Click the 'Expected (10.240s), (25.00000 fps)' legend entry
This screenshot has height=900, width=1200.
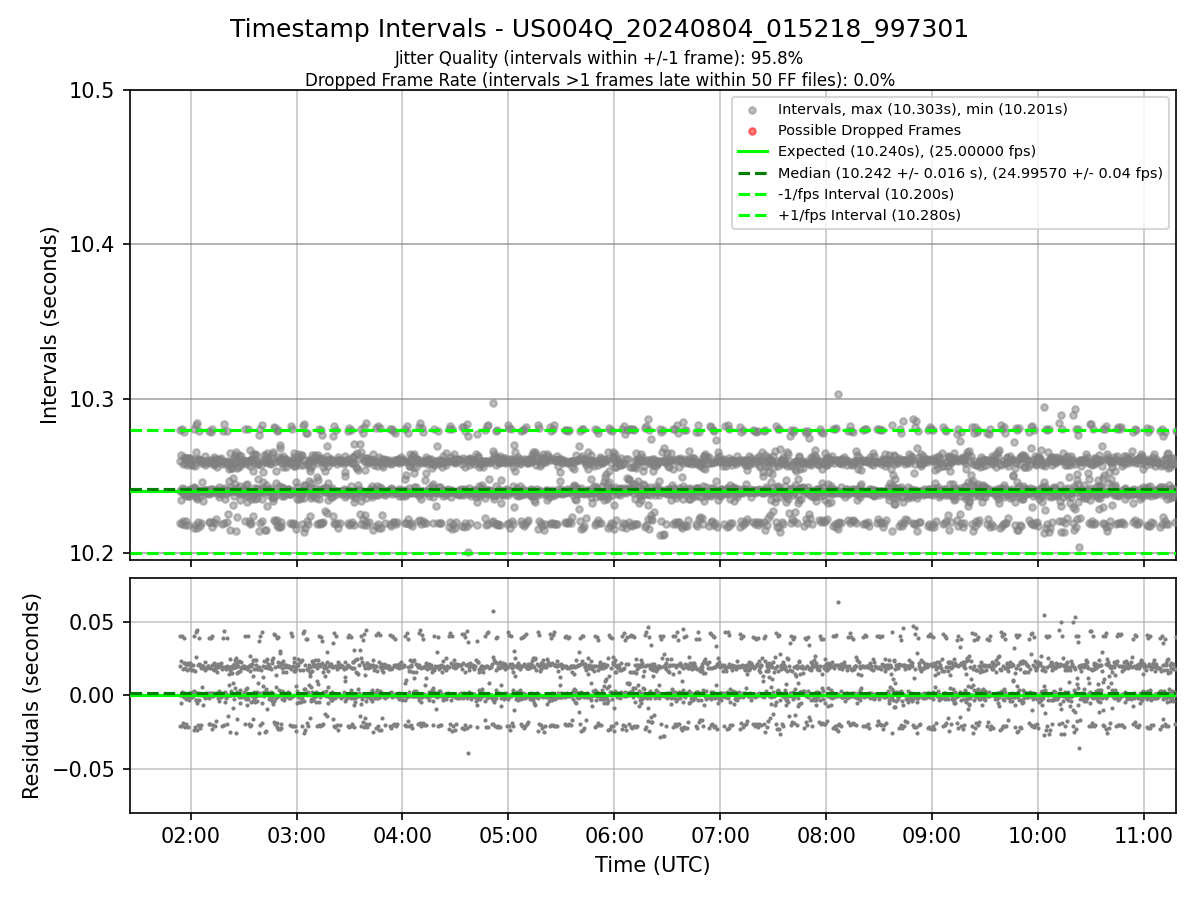point(906,151)
